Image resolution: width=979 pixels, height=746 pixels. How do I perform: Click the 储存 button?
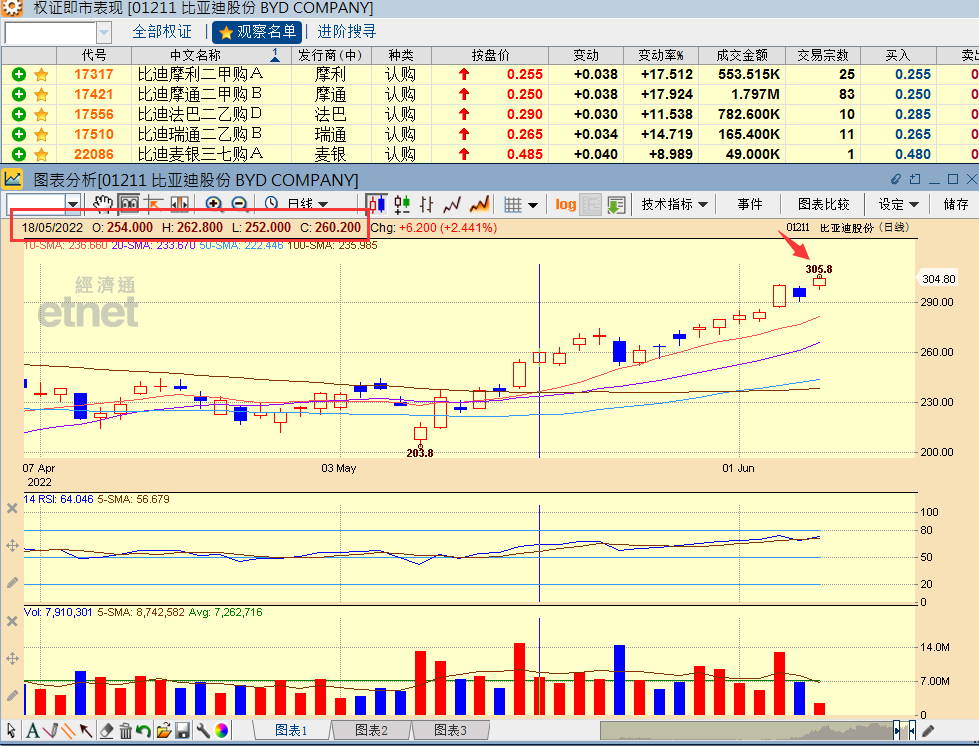pos(956,204)
